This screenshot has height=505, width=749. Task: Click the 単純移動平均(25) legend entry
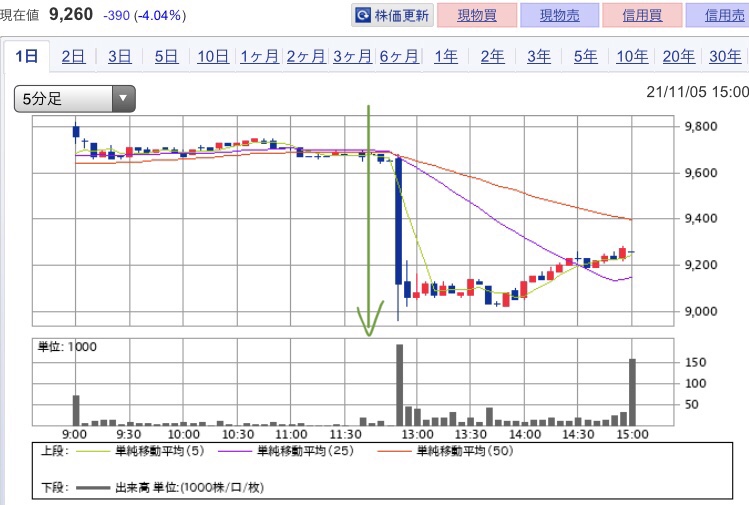pos(286,451)
